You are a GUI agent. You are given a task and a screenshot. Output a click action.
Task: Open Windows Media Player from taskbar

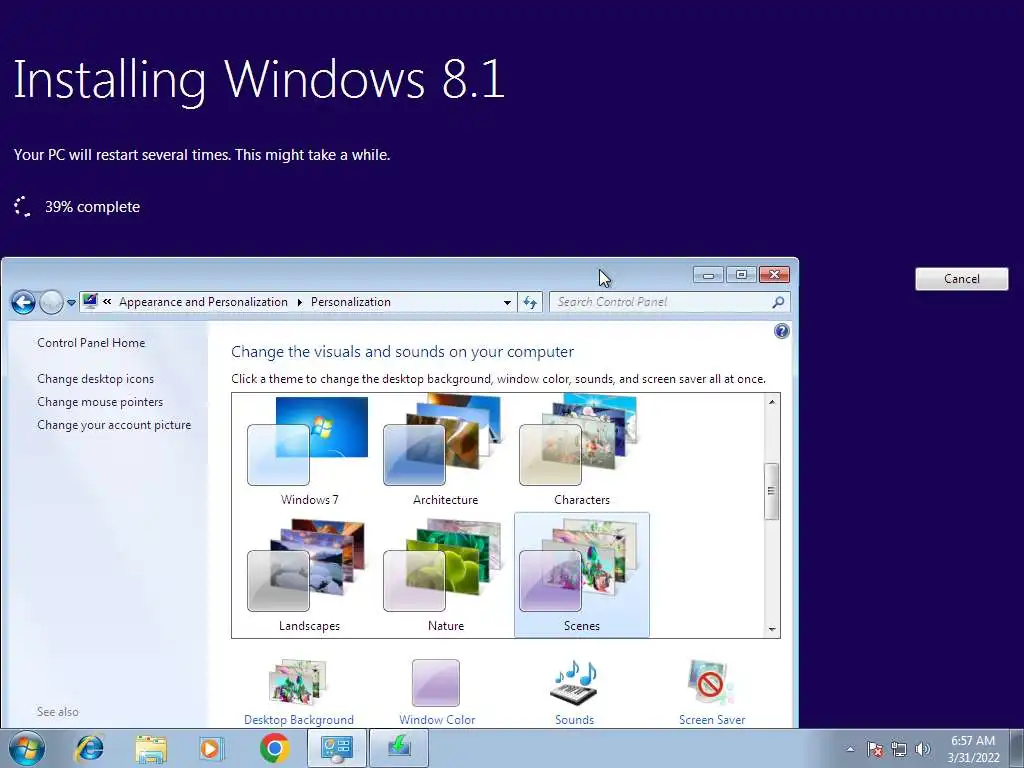click(x=212, y=748)
